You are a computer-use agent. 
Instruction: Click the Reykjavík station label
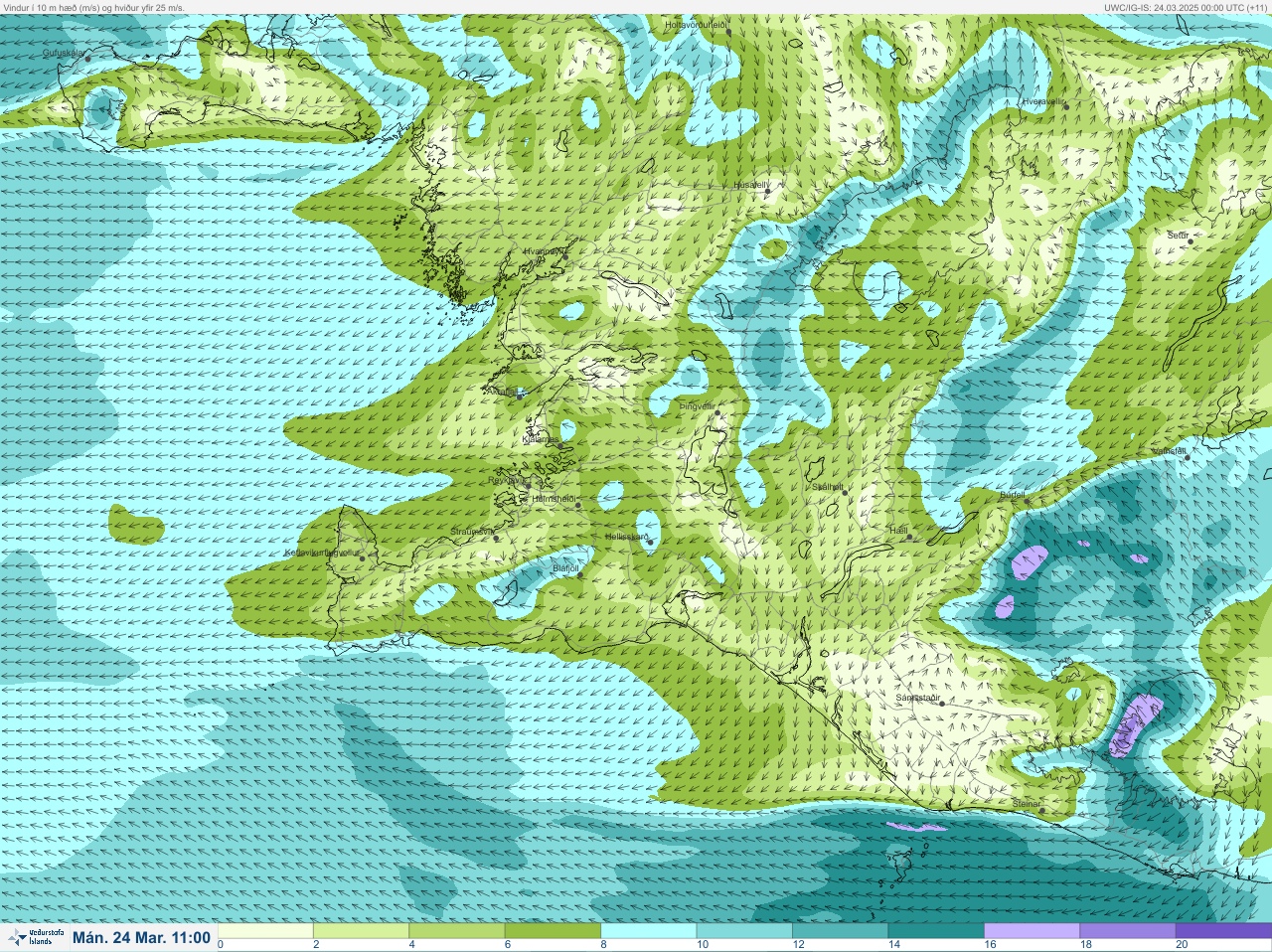[x=507, y=480]
